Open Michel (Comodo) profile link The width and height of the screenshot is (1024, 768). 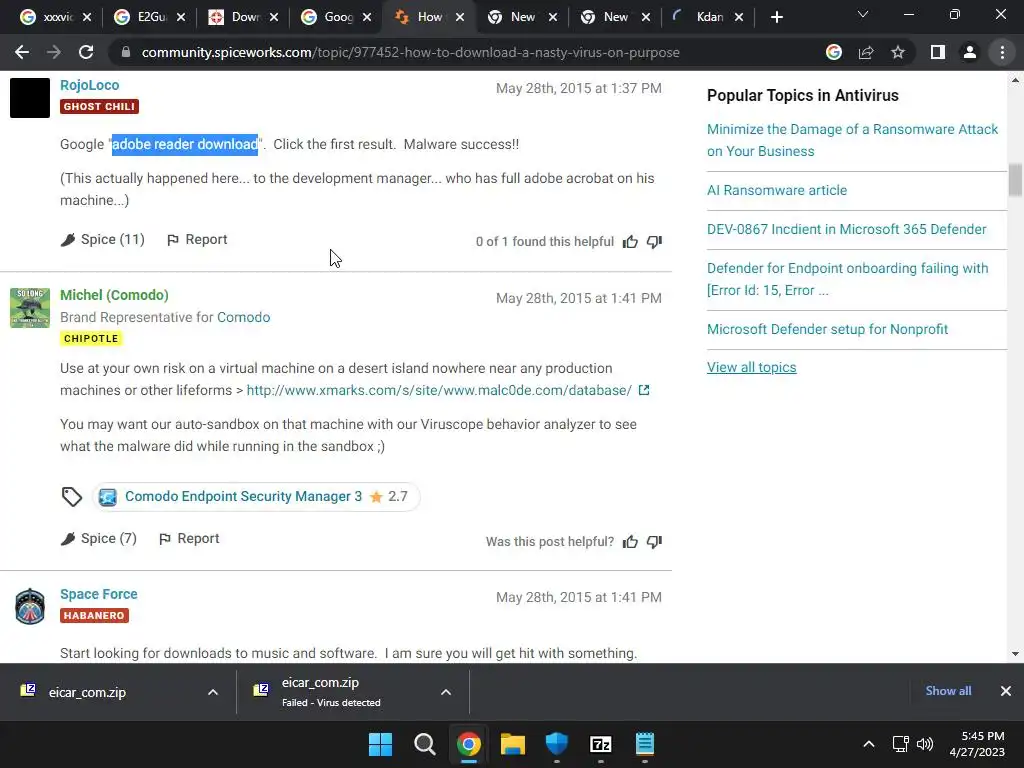coord(114,295)
